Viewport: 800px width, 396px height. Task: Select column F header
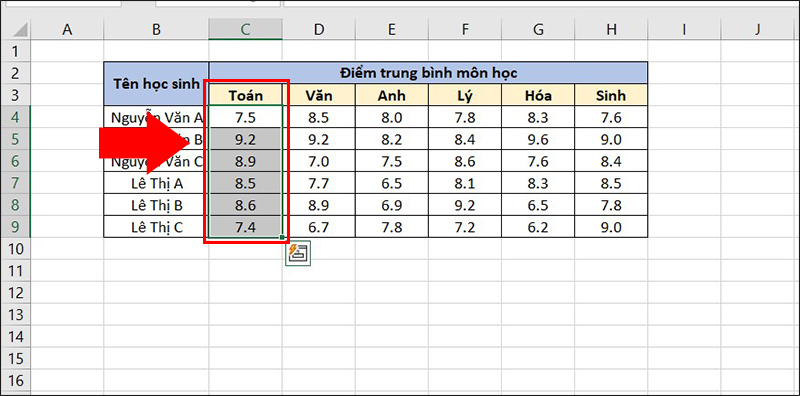coord(465,30)
